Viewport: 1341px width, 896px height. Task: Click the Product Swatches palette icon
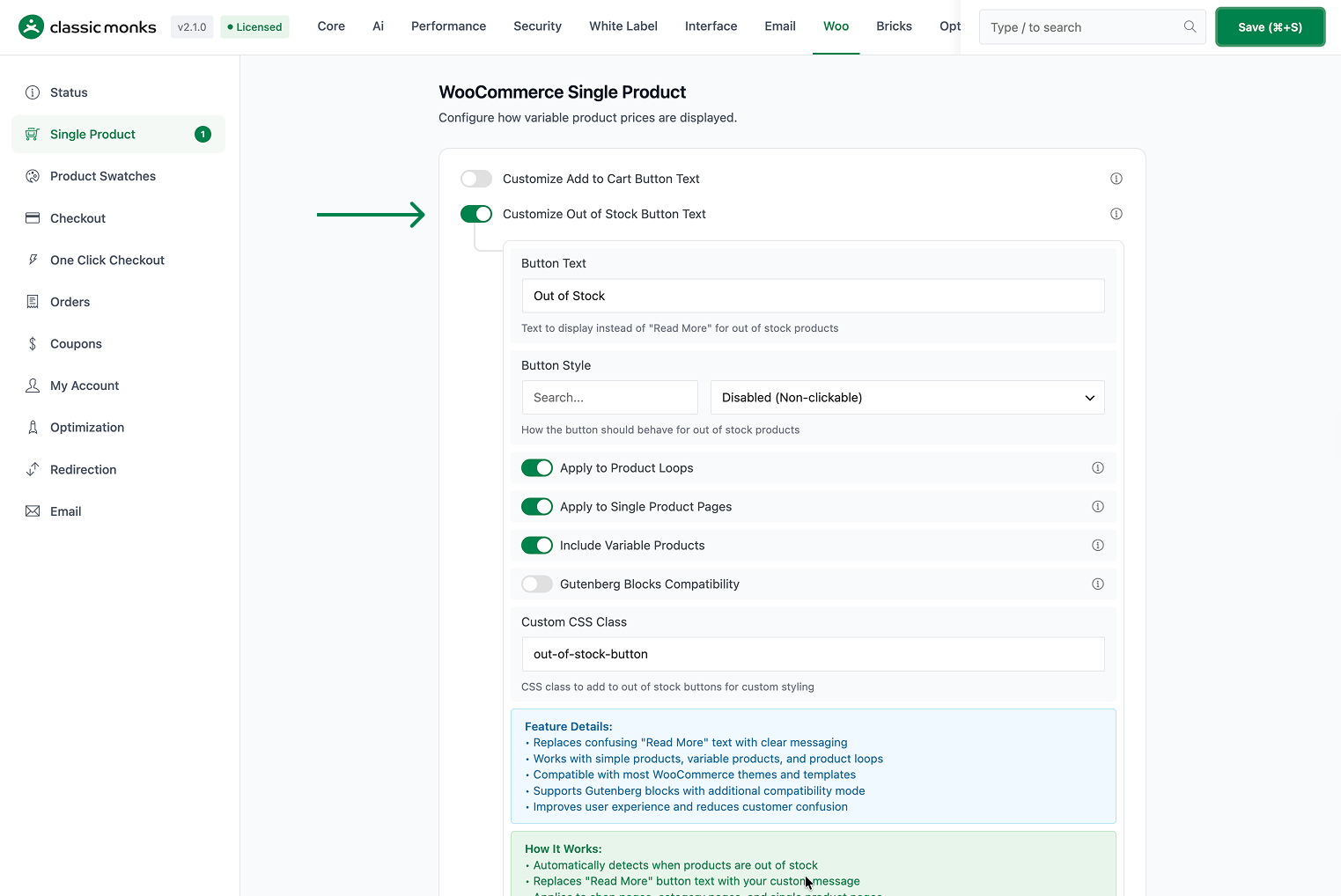pos(33,176)
